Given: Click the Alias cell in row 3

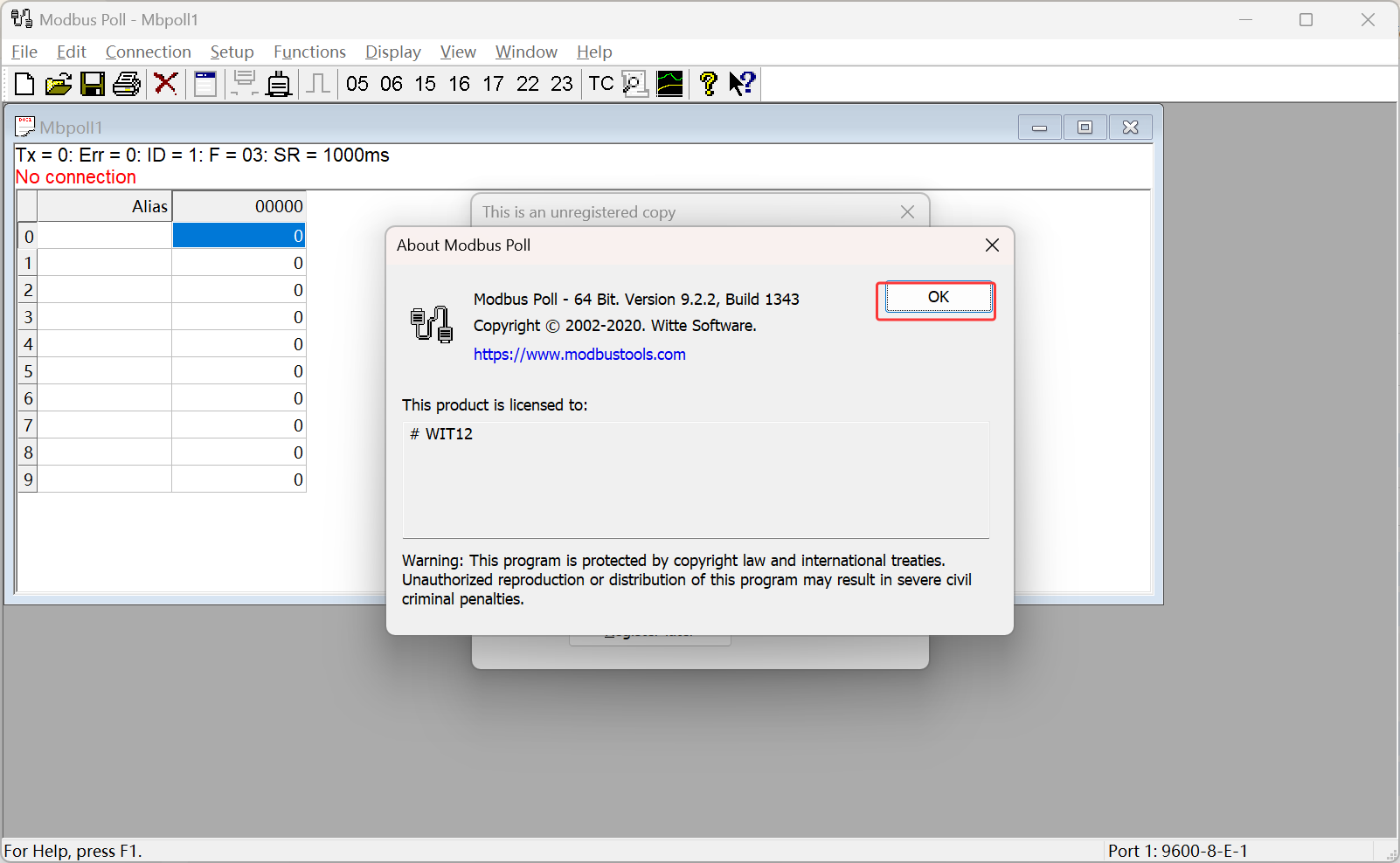Looking at the screenshot, I should (x=105, y=317).
